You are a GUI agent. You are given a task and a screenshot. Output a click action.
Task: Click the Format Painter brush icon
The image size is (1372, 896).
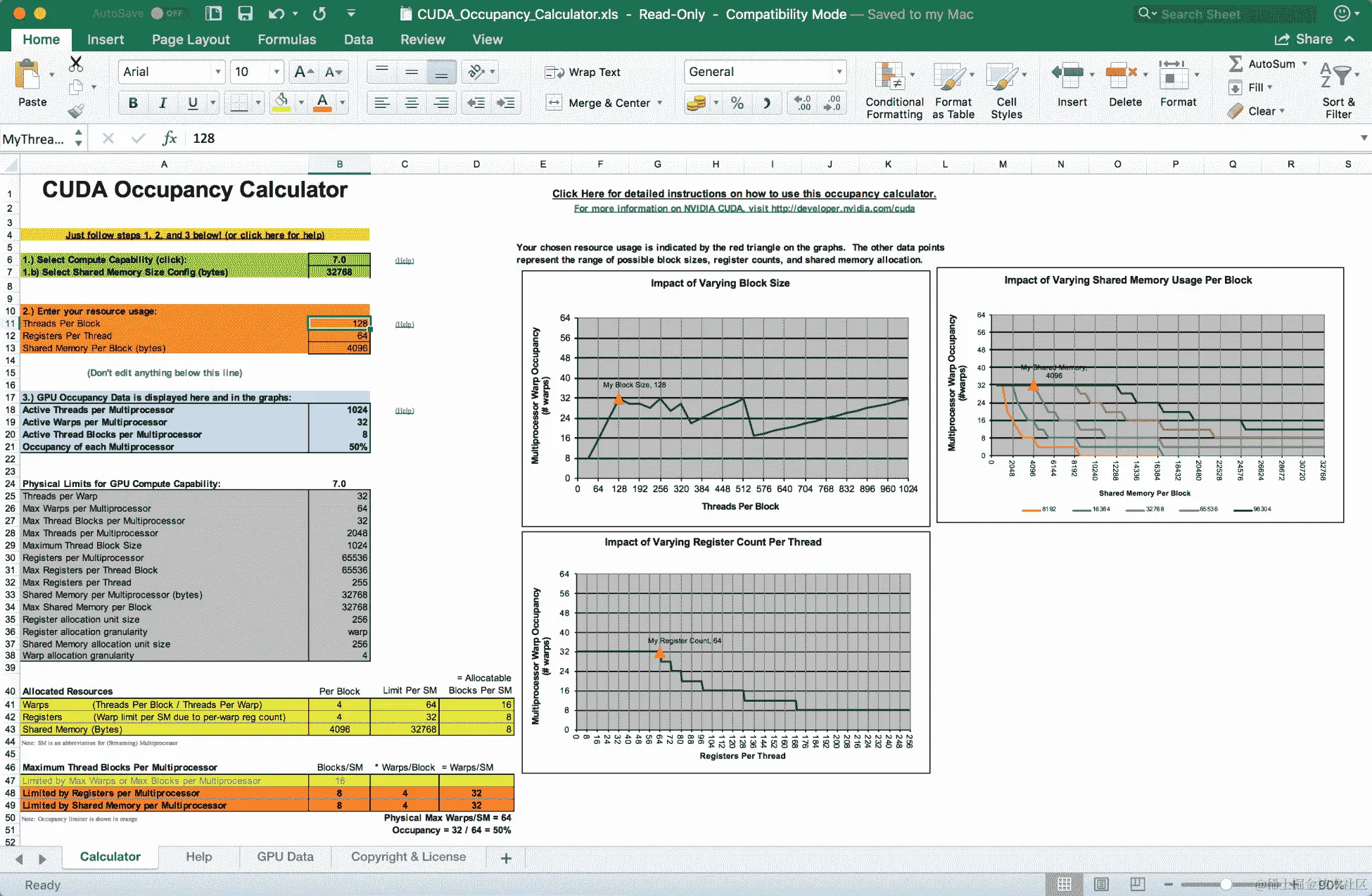(x=76, y=111)
